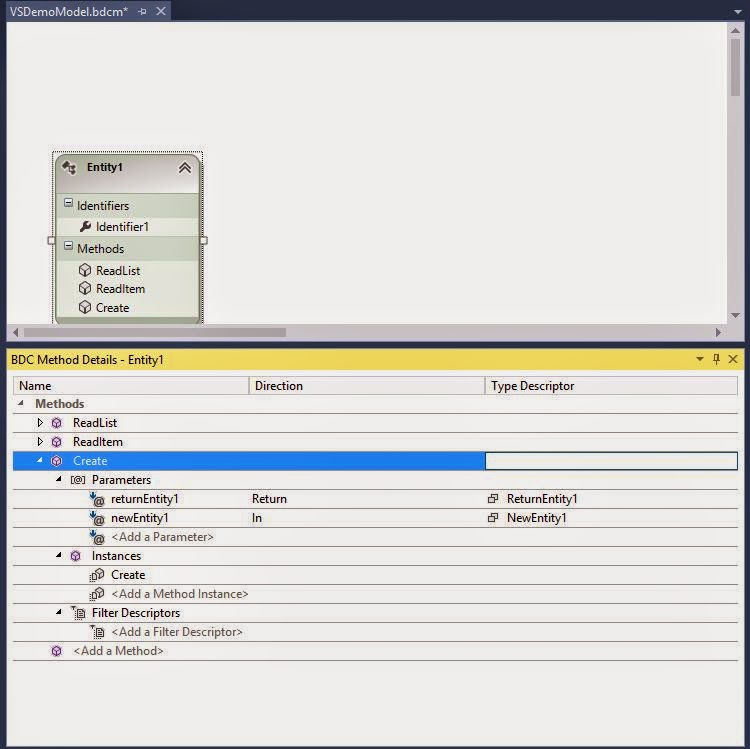The image size is (750, 749).
Task: Open the document tabs overflow dropdown
Action: [738, 12]
